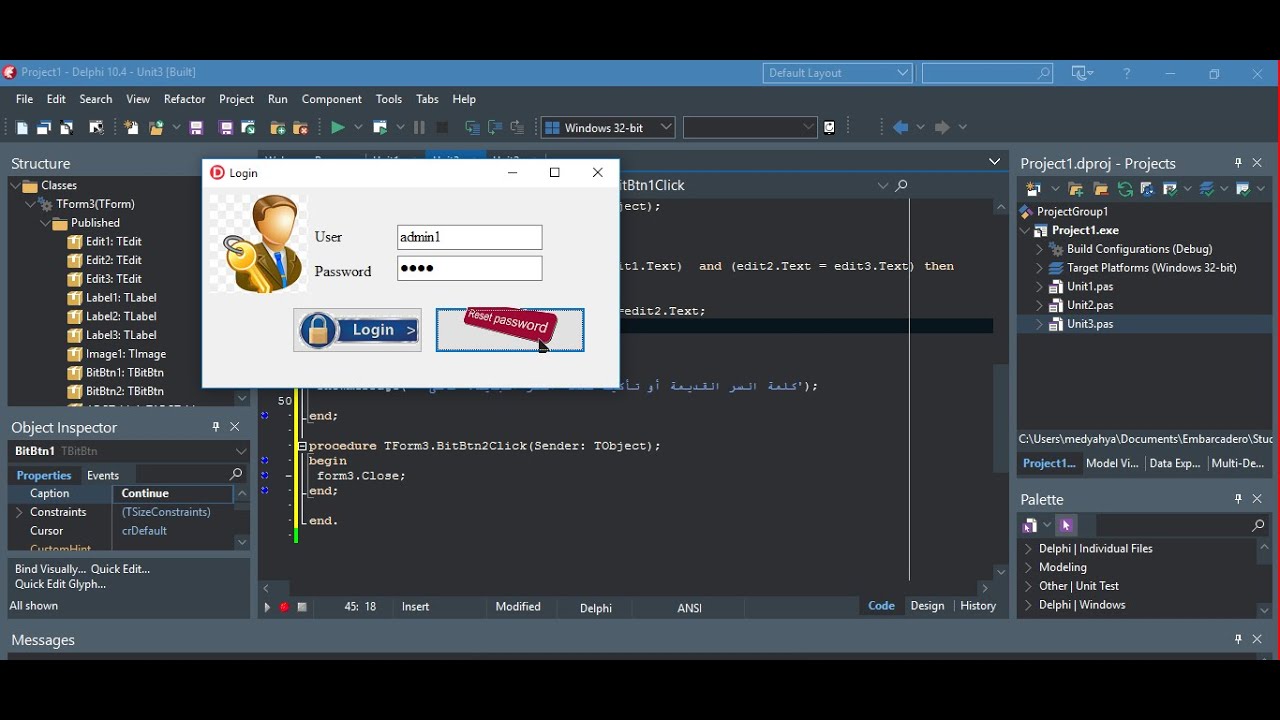Expand the Unit1.pas project node
The width and height of the screenshot is (1280, 720).
coord(1040,288)
